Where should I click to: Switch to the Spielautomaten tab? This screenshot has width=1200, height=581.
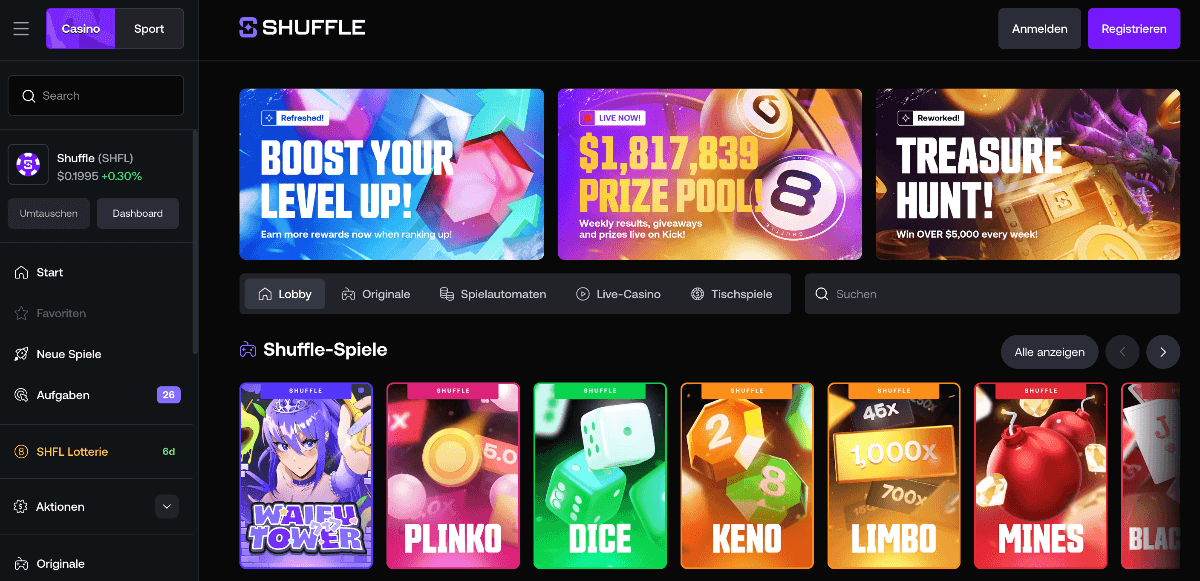[x=493, y=294]
